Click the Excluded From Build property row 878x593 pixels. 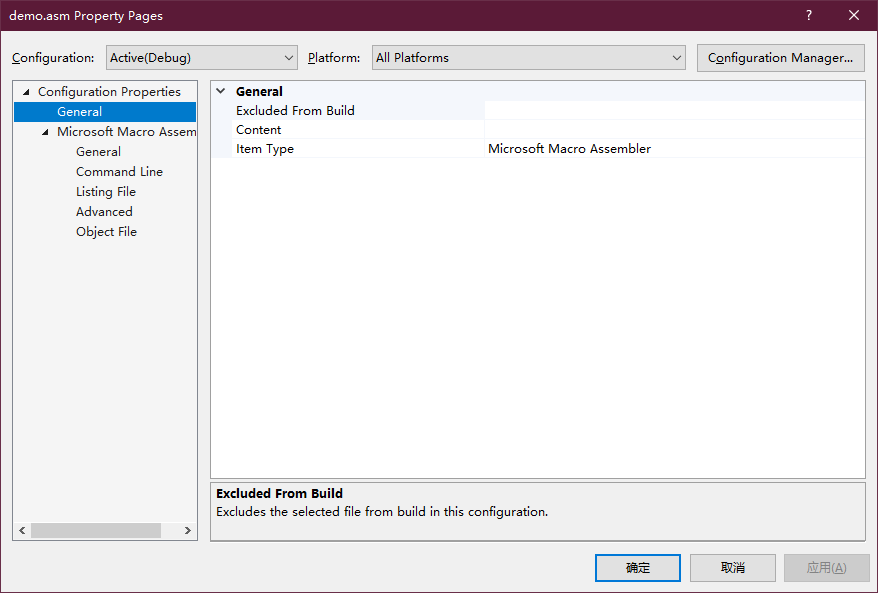tap(295, 110)
